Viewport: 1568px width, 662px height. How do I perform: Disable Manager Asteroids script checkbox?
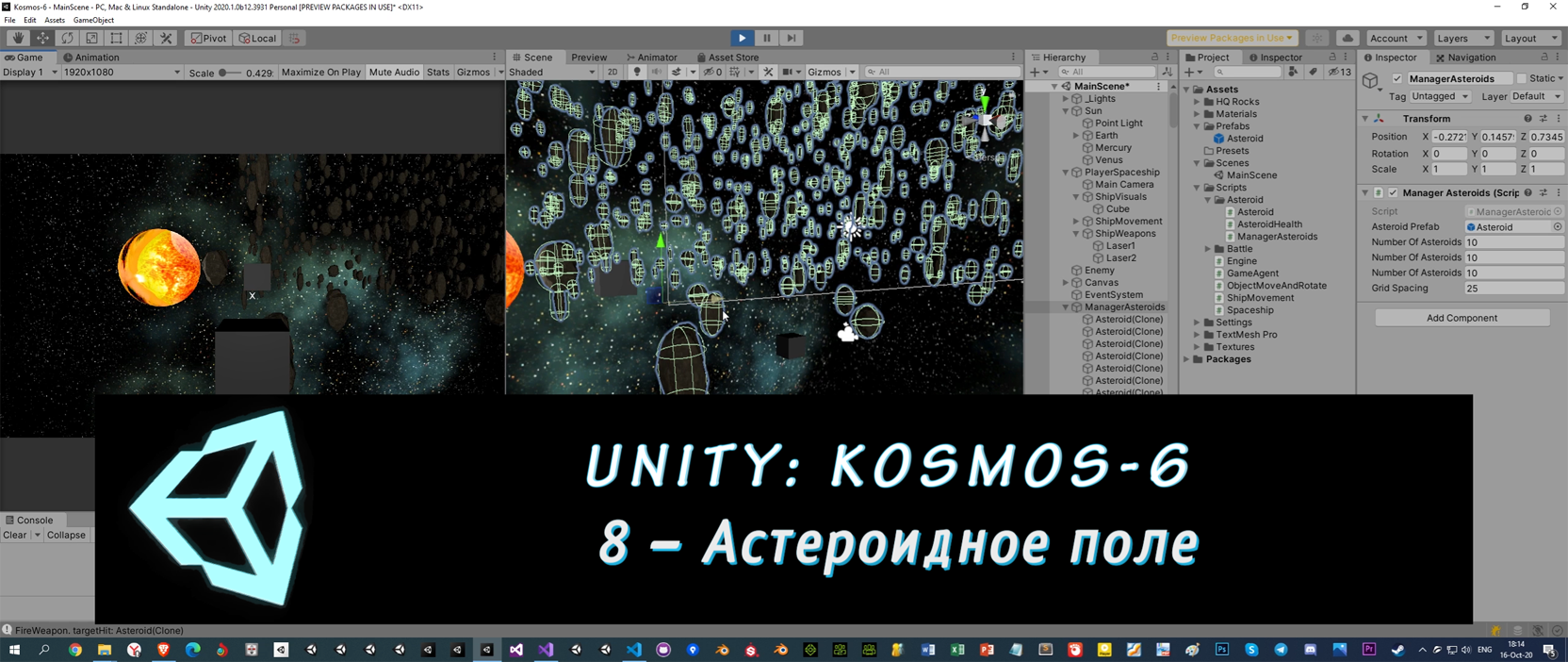point(1393,193)
